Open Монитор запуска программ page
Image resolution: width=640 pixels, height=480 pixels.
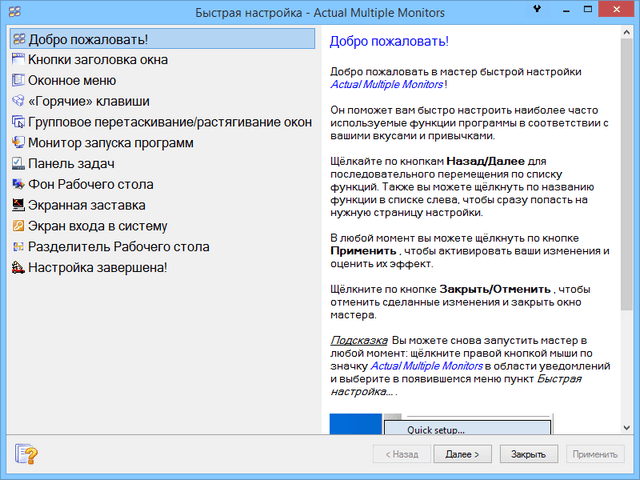pos(111,143)
